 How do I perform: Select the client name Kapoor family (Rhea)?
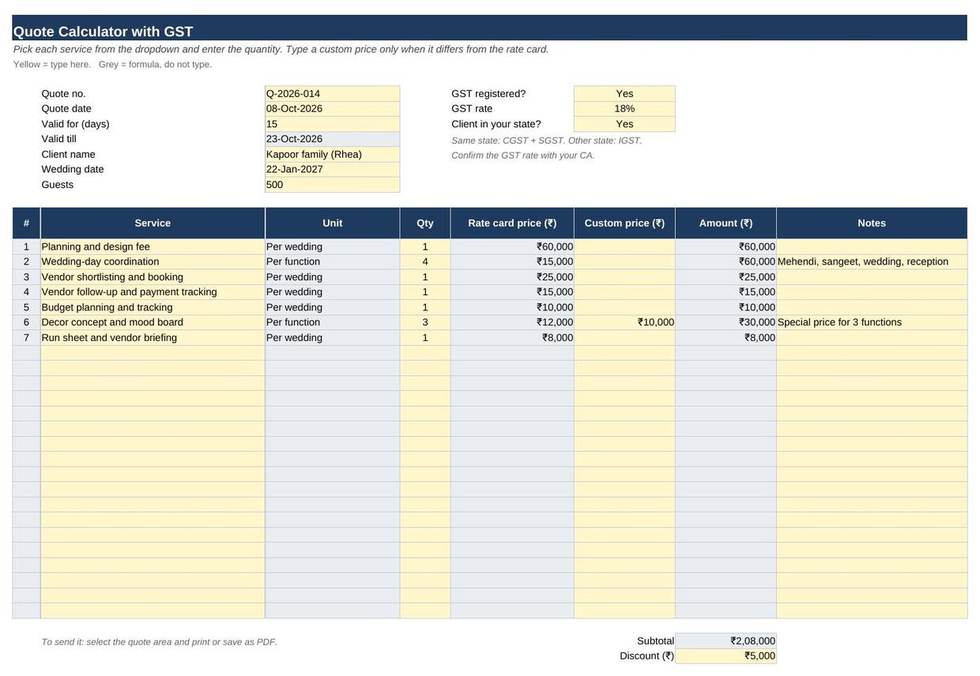pos(332,154)
